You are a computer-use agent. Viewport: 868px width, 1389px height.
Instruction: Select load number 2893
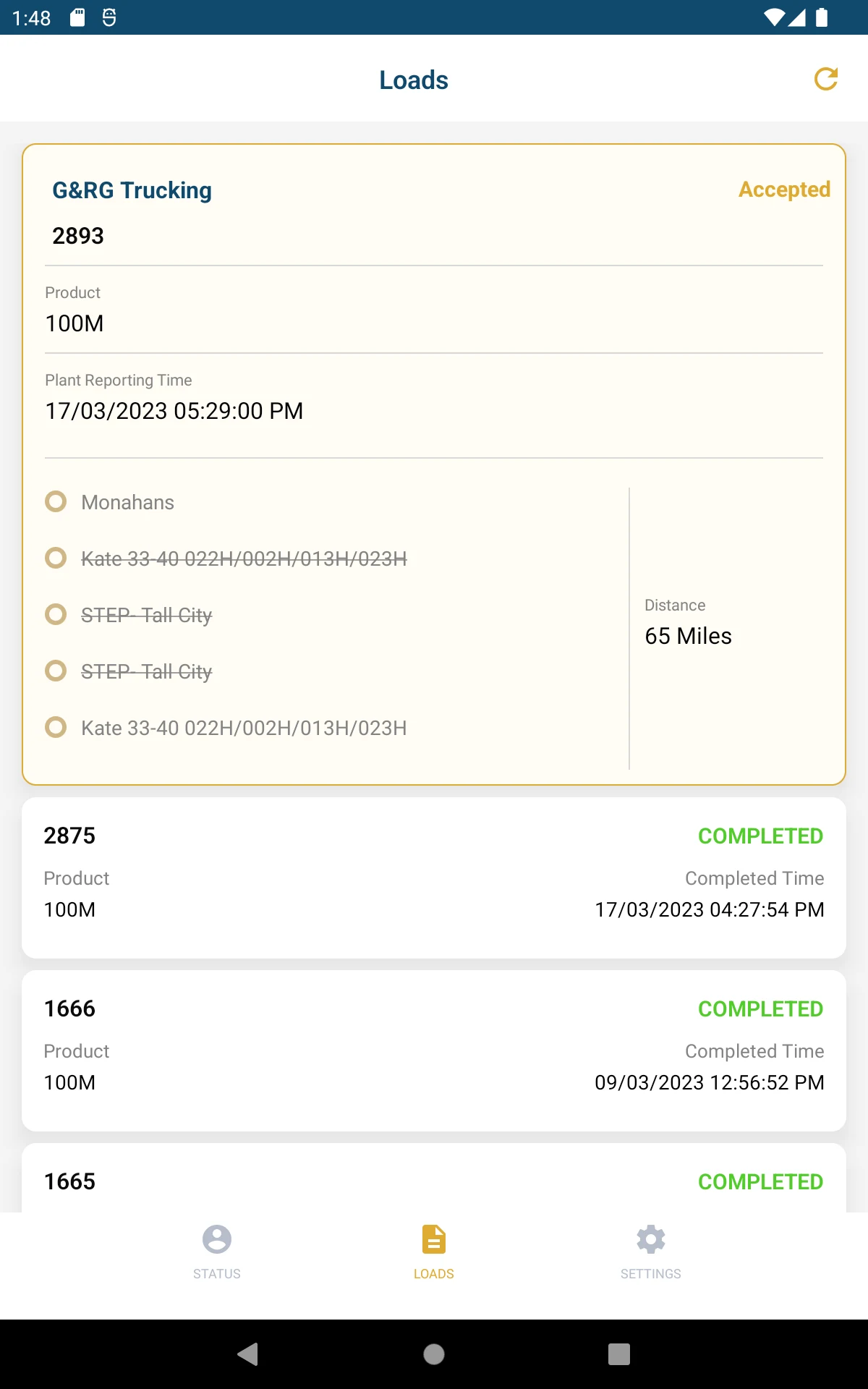point(78,236)
